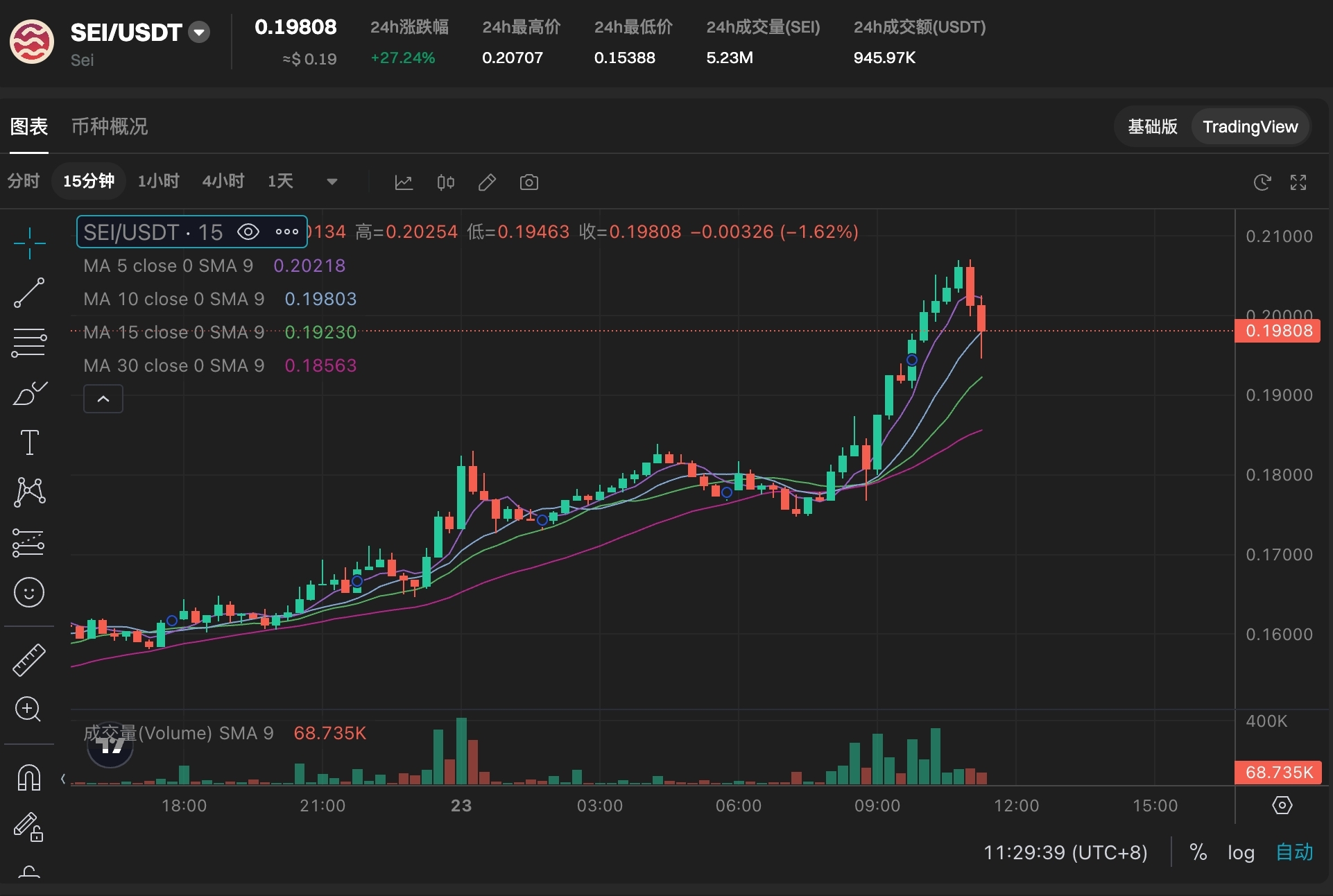Take a chart snapshot with camera icon
Viewport: 1333px width, 896px height.
click(x=529, y=182)
